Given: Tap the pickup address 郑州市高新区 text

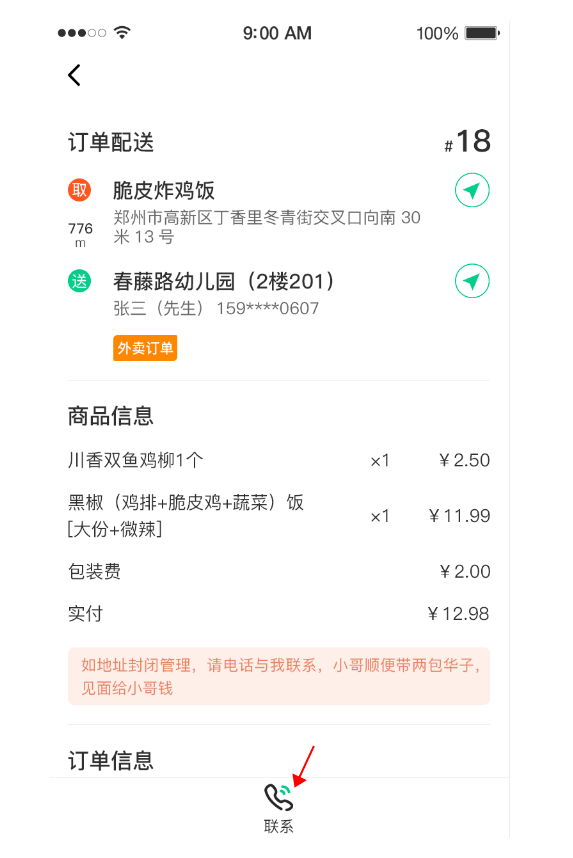Looking at the screenshot, I should pyautogui.click(x=267, y=227).
